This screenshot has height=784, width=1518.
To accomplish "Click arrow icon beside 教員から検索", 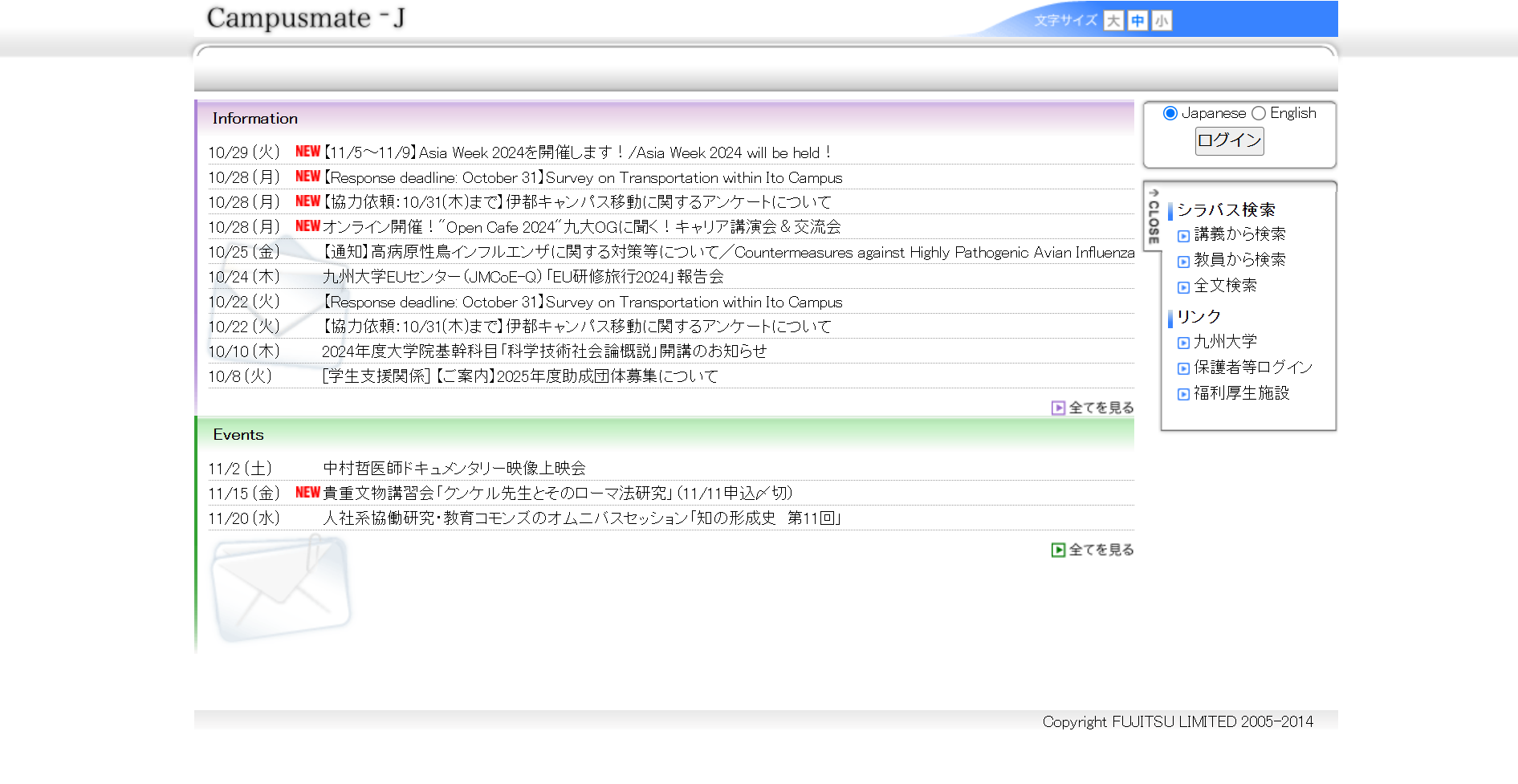I will (x=1183, y=262).
